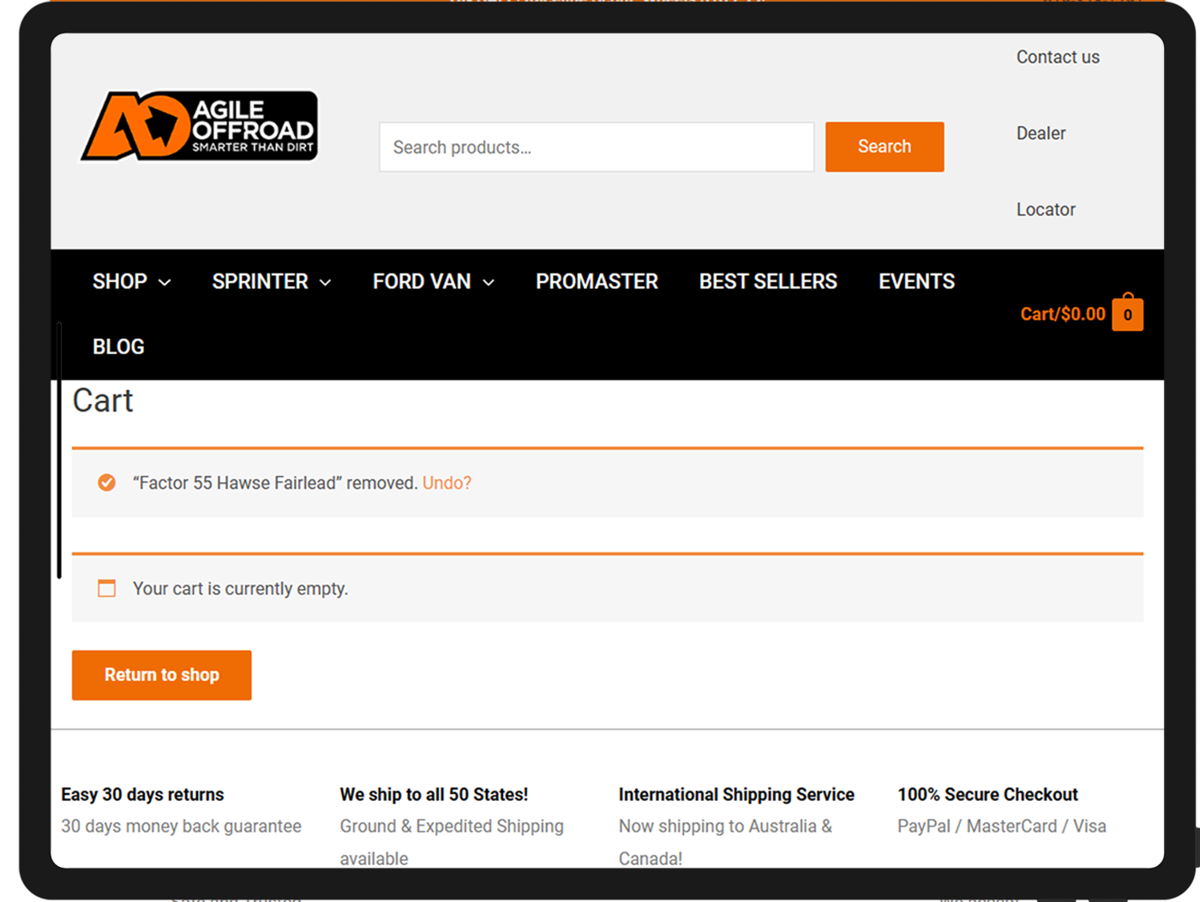Open the Contact us link
1200x902 pixels.
(x=1057, y=57)
